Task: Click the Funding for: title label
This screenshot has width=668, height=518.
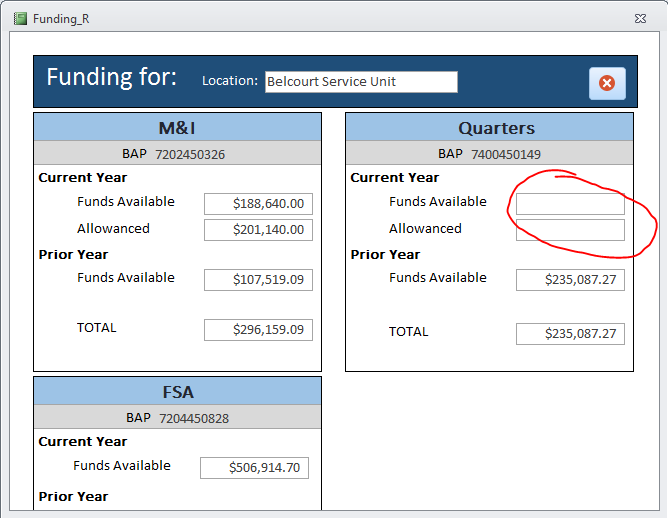Action: click(111, 78)
